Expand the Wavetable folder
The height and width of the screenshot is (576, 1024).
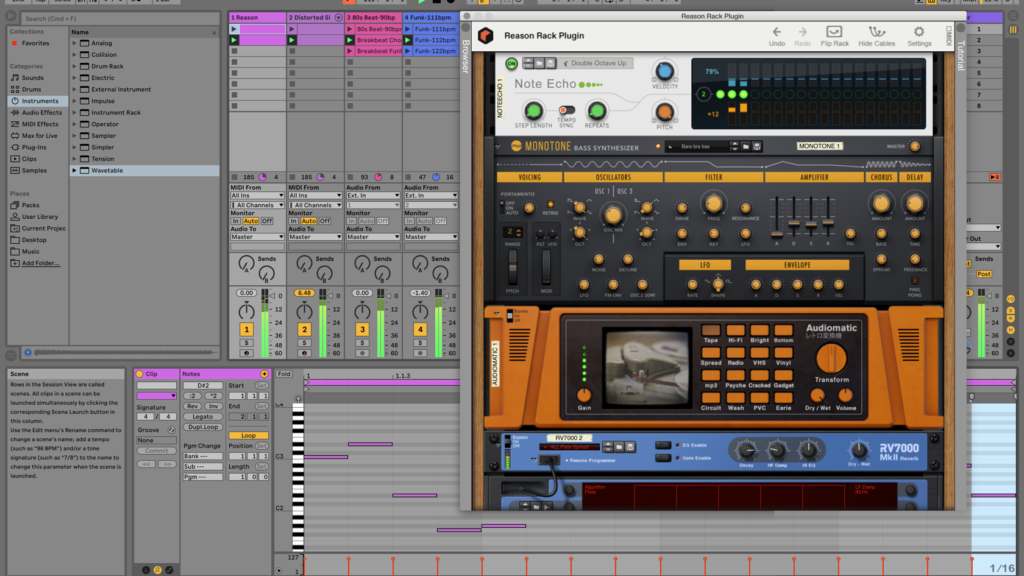pyautogui.click(x=74, y=170)
